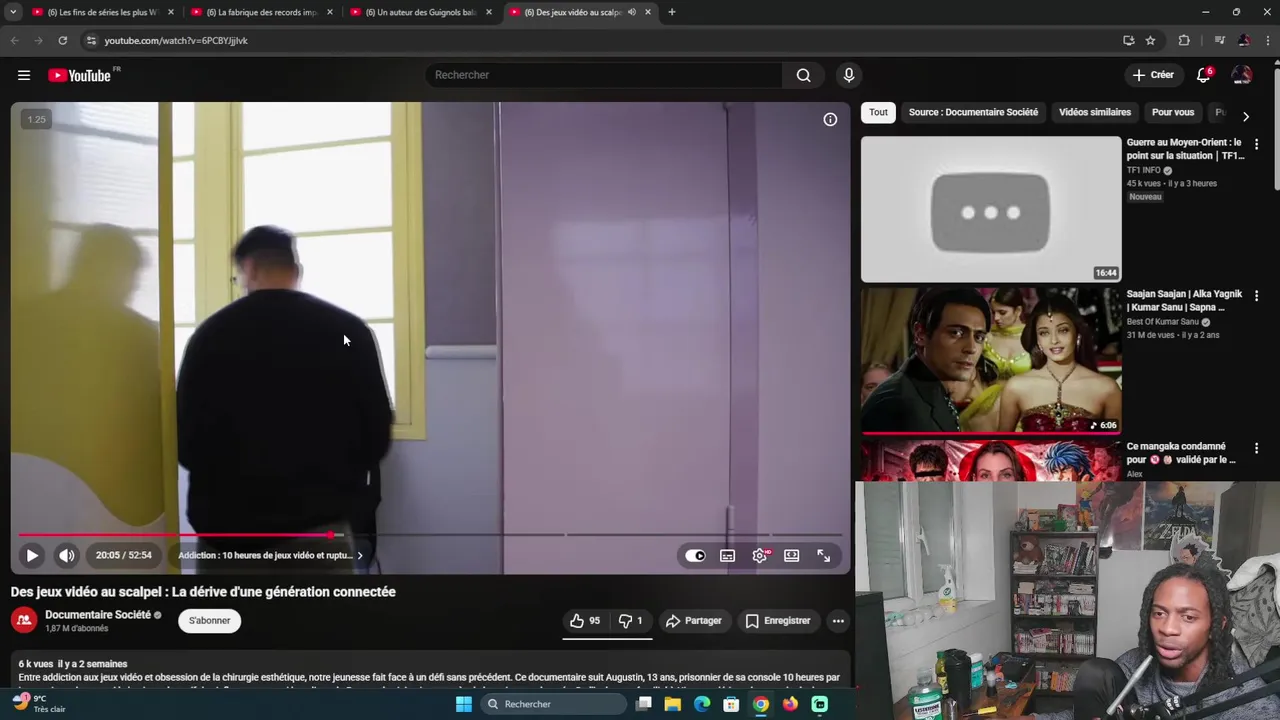Seek on the red video progress bar
Image resolution: width=1280 pixels, height=720 pixels.
(x=430, y=535)
